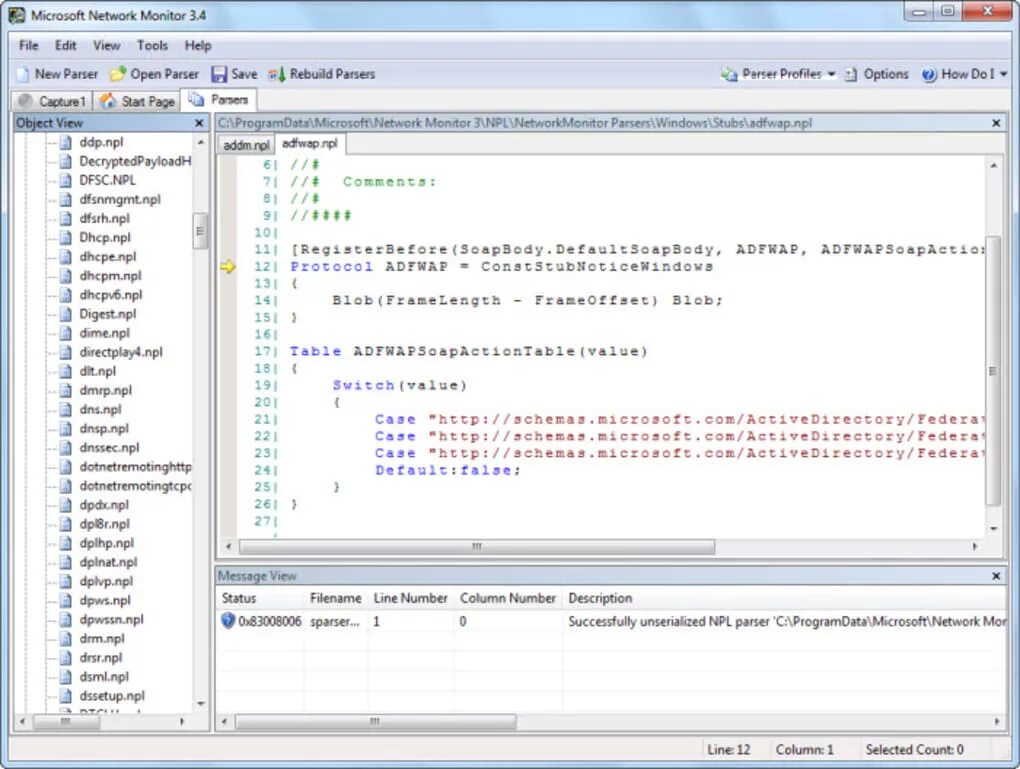Open the How Do I help dropdown
The image size is (1020, 769).
point(964,74)
